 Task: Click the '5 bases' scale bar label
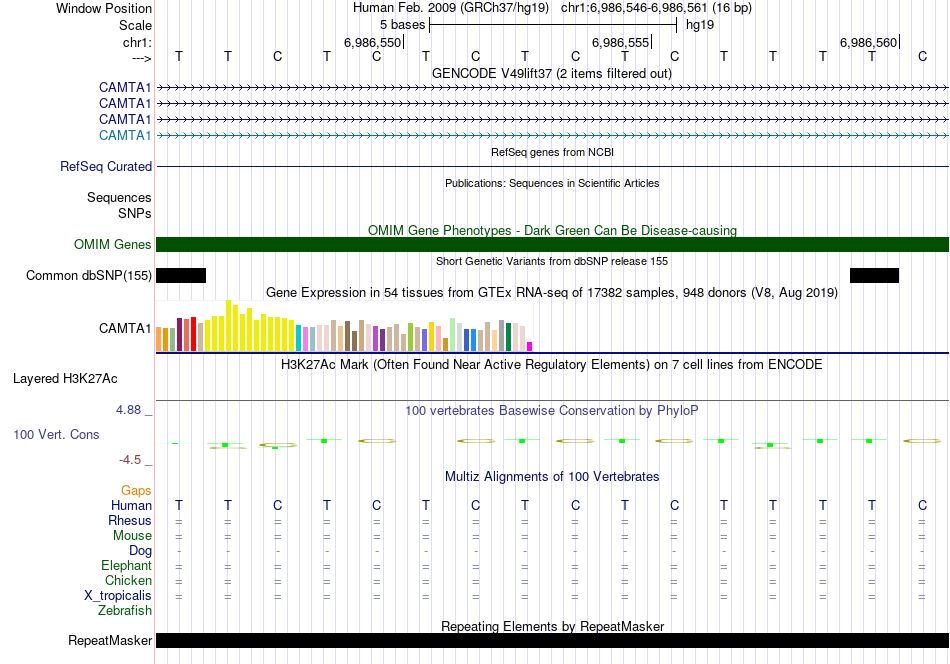click(402, 25)
